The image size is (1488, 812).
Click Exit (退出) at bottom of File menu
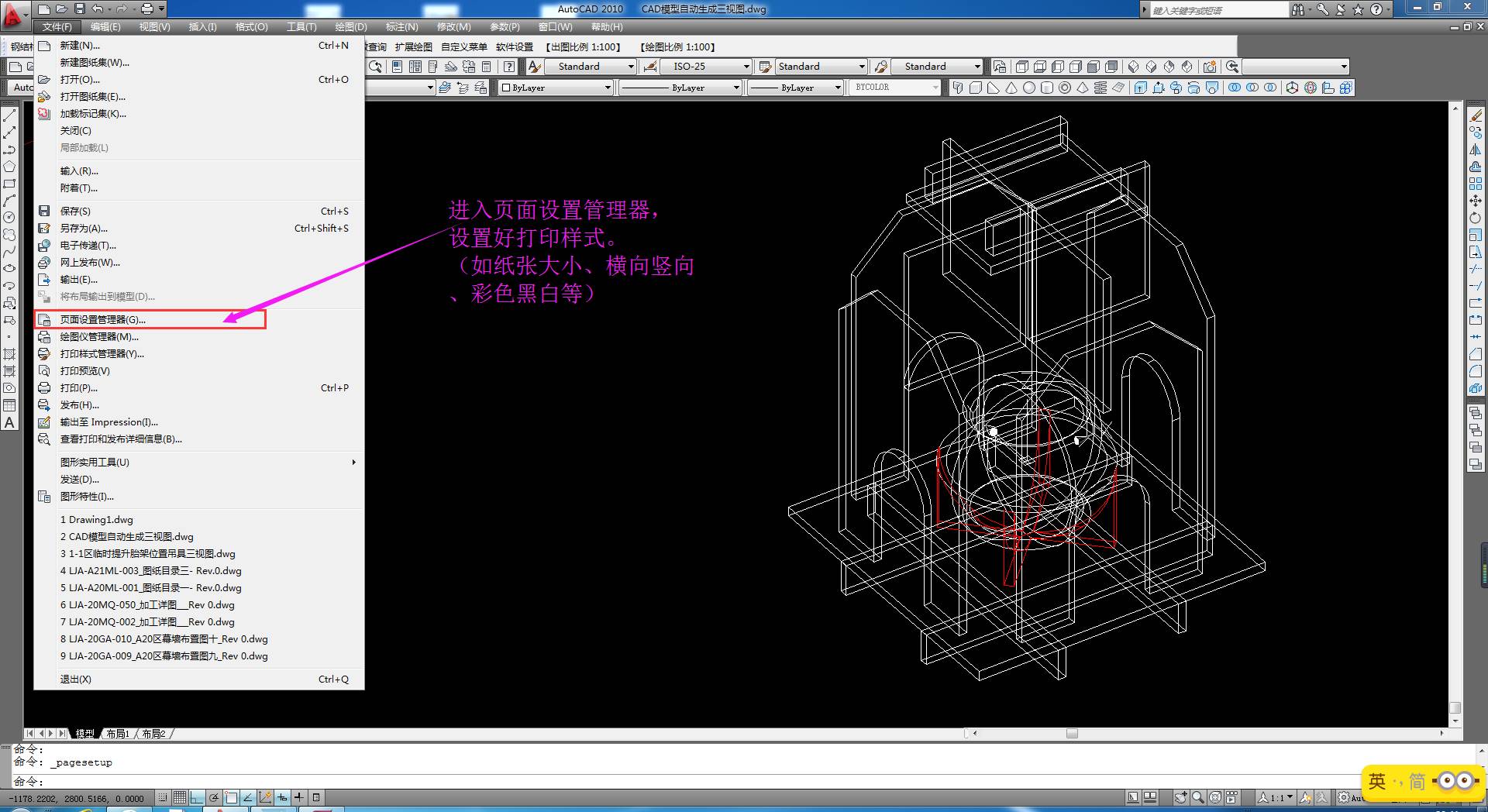[x=199, y=680]
